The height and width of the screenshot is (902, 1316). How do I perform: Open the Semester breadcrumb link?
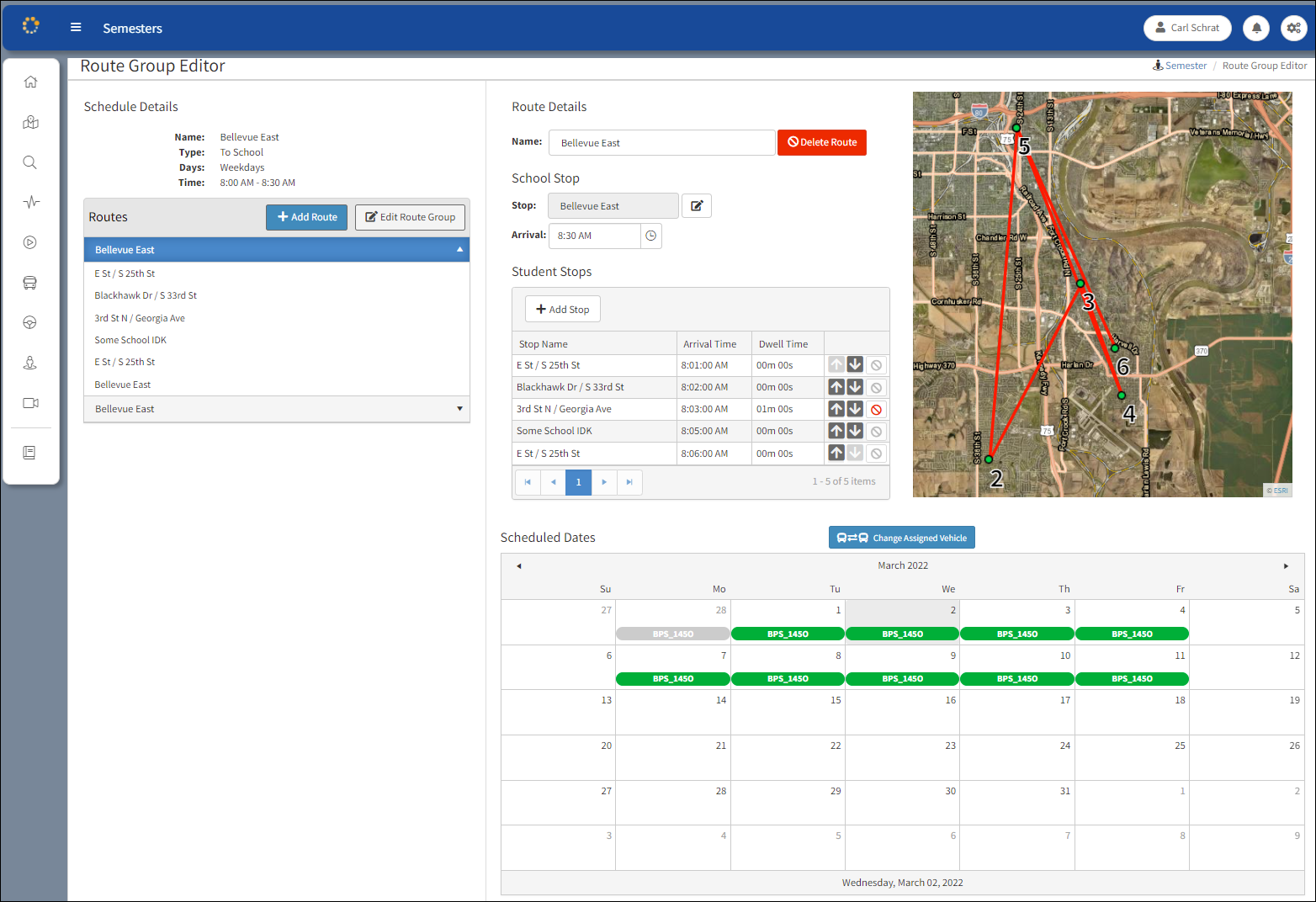pyautogui.click(x=1185, y=65)
